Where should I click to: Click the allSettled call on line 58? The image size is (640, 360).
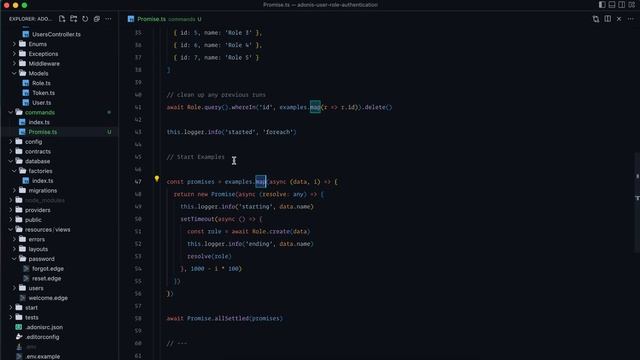231,318
